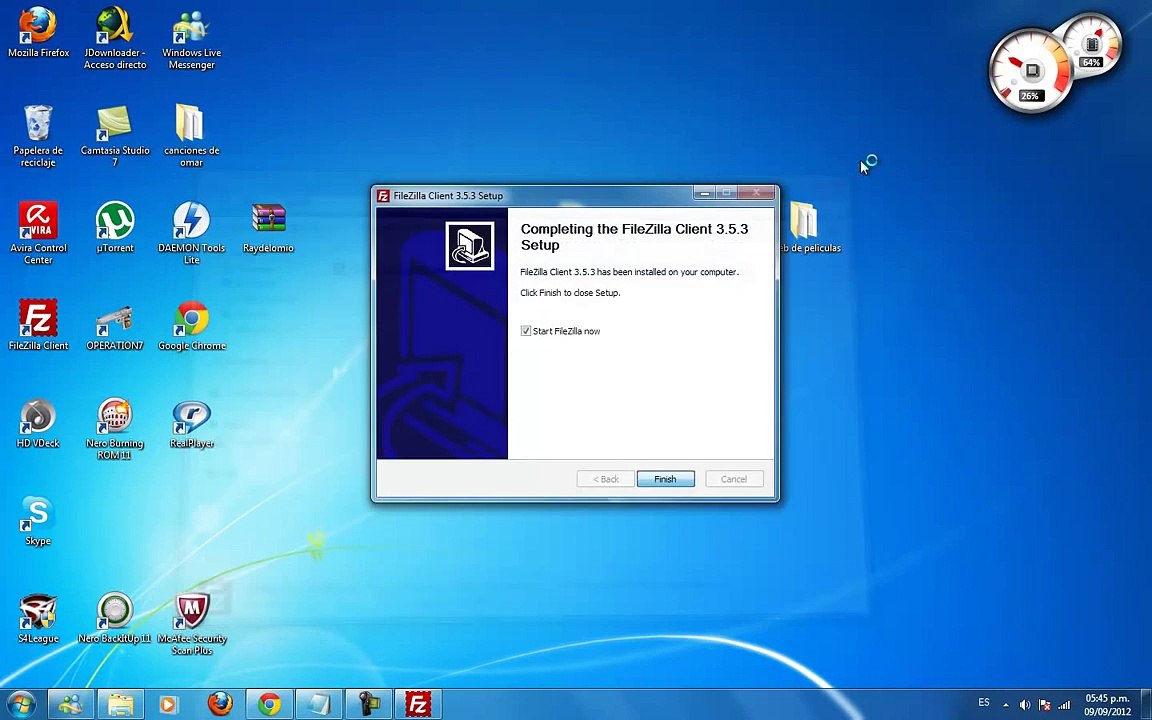Open Windows Explorer from the taskbar
This screenshot has width=1152, height=720.
coord(121,705)
